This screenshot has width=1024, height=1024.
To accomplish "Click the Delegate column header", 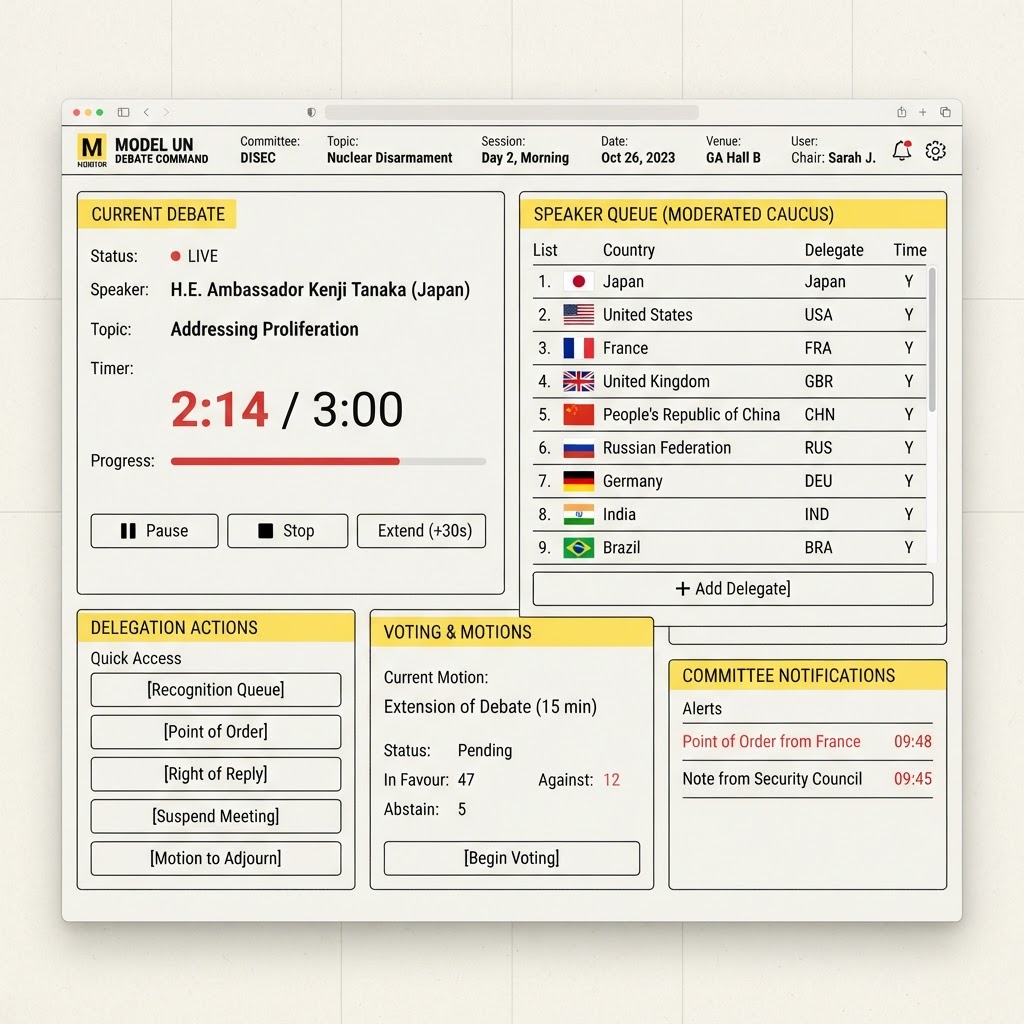I will pyautogui.click(x=834, y=250).
